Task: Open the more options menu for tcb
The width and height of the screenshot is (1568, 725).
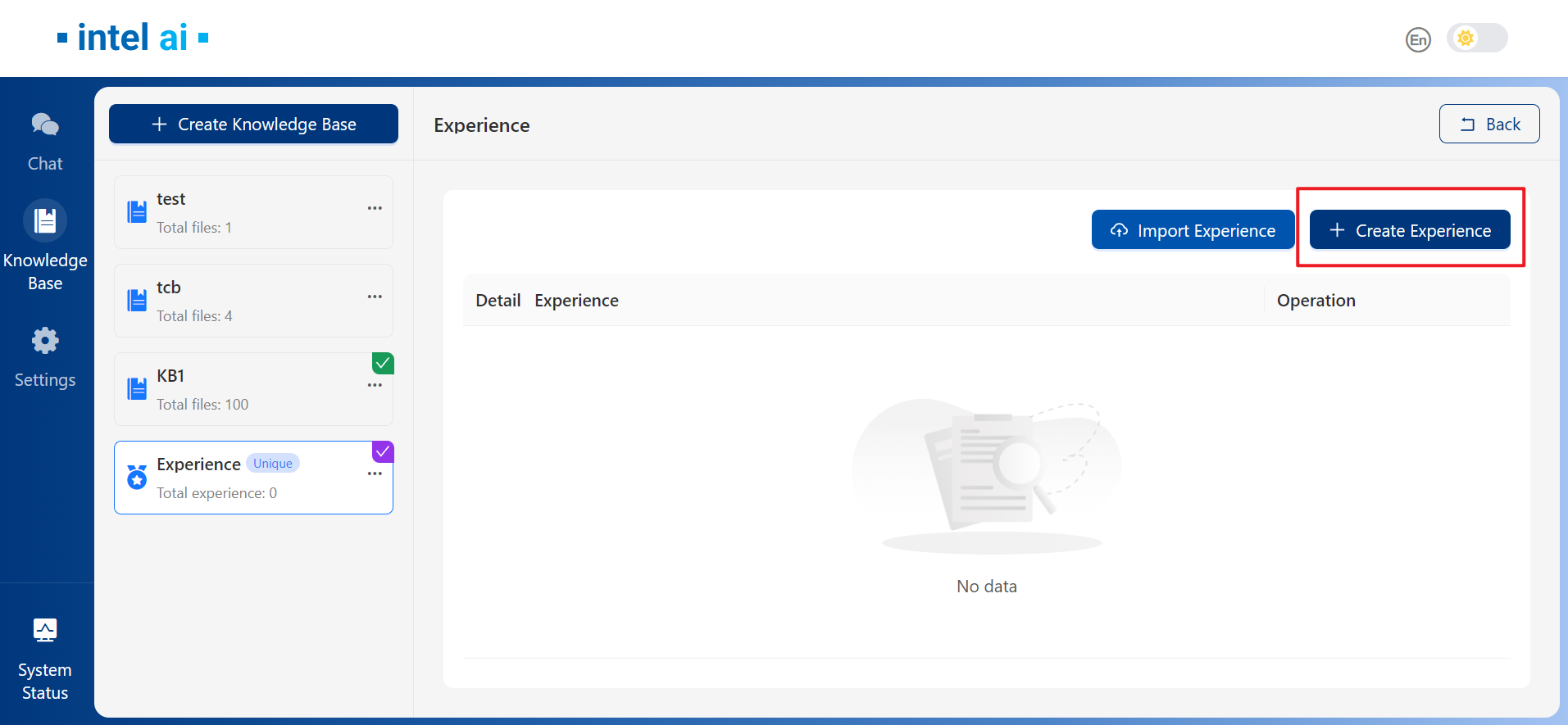Action: 375,297
